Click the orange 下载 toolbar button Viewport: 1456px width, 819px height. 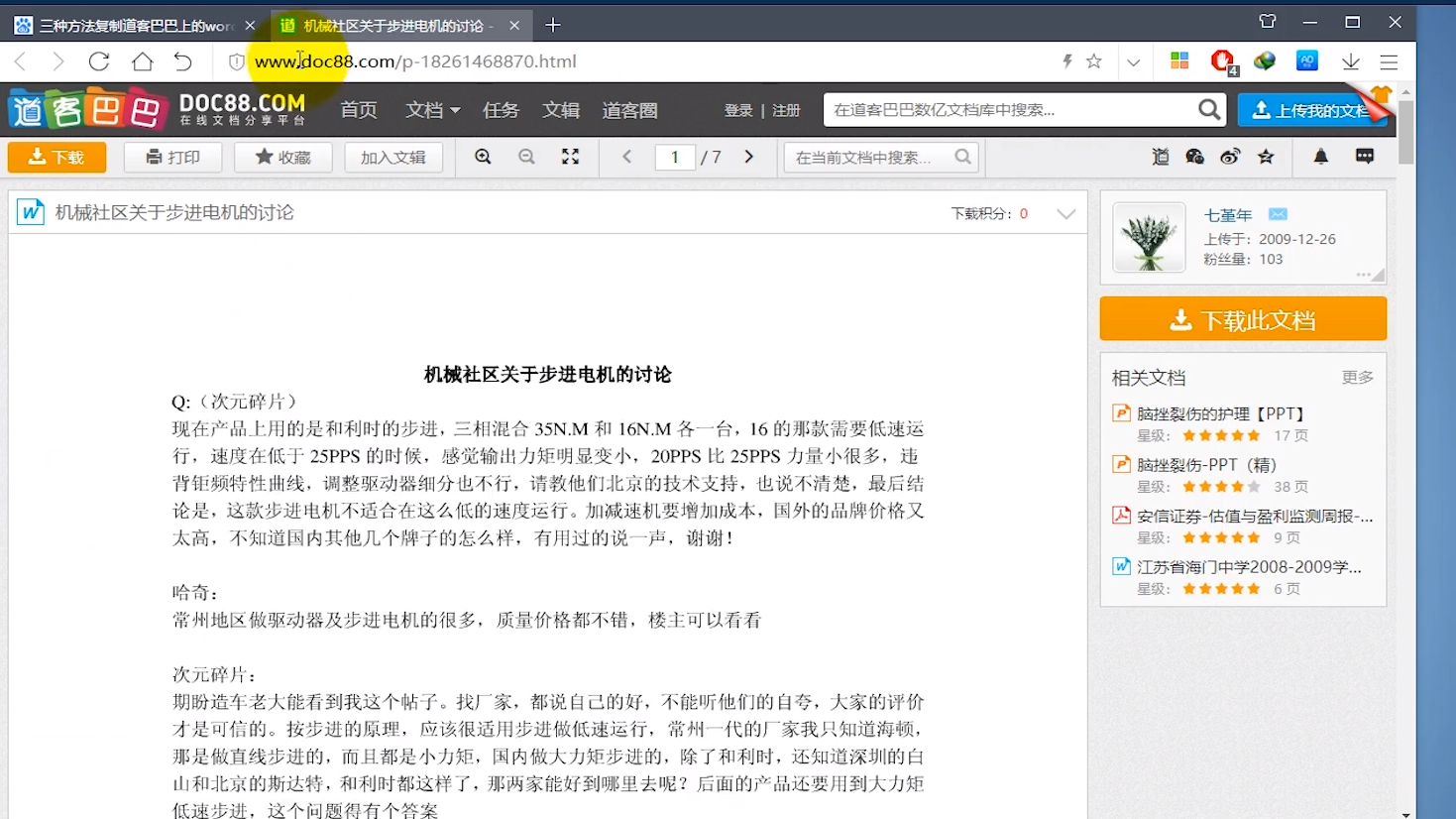pos(56,157)
